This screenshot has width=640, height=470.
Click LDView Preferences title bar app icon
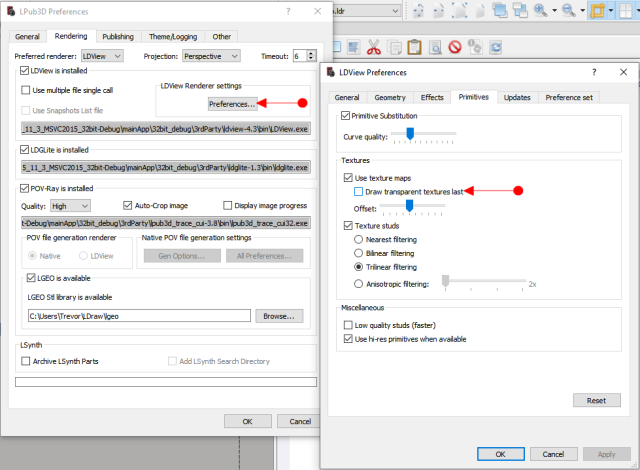pos(331,72)
